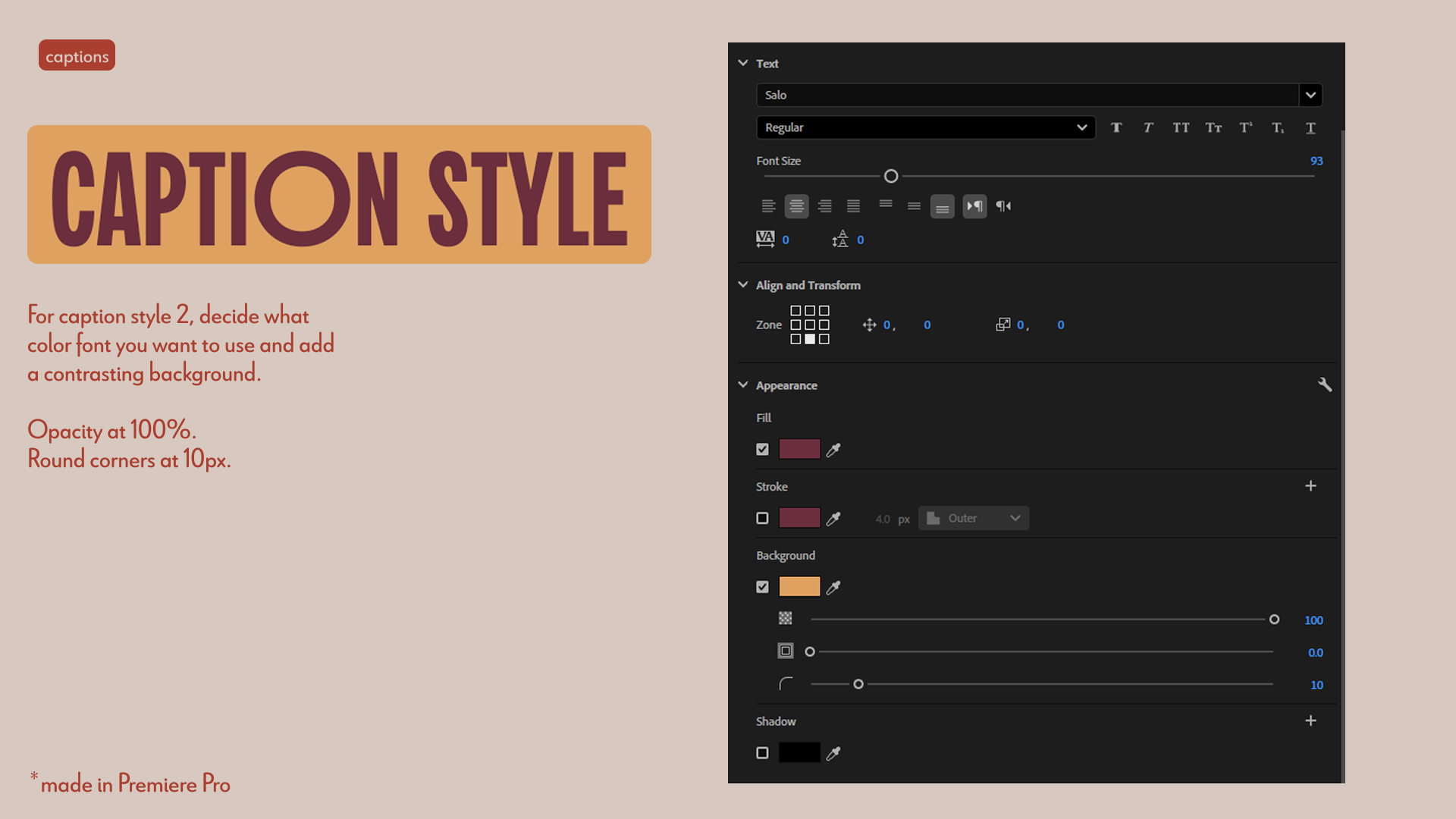Viewport: 1456px width, 819px height.
Task: Open the orange Background color swatch
Action: pos(799,586)
